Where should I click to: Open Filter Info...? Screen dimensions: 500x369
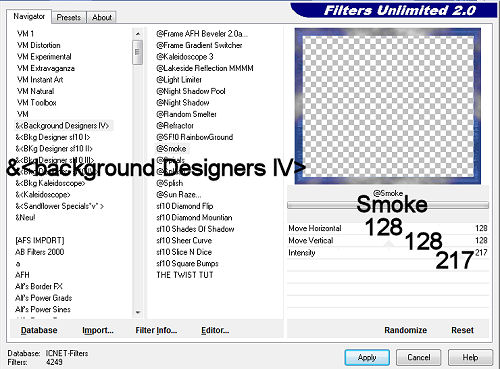pyautogui.click(x=156, y=330)
